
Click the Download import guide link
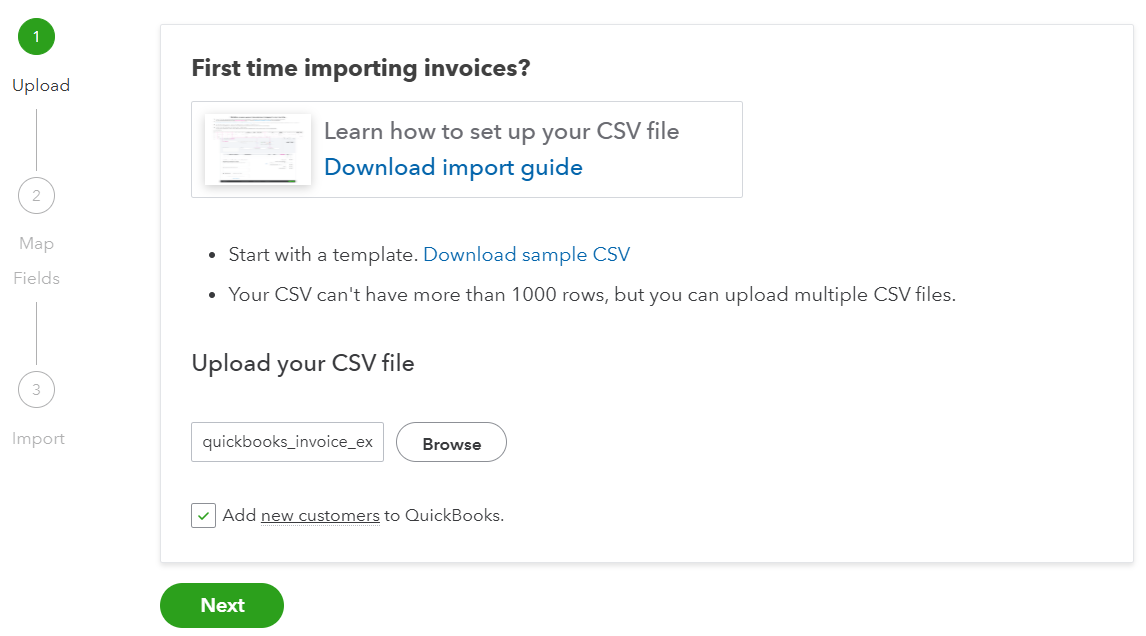point(453,167)
